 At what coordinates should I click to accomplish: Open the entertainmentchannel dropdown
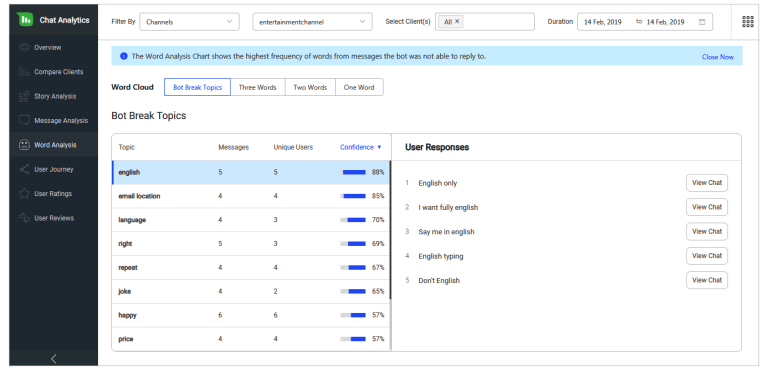tap(312, 22)
